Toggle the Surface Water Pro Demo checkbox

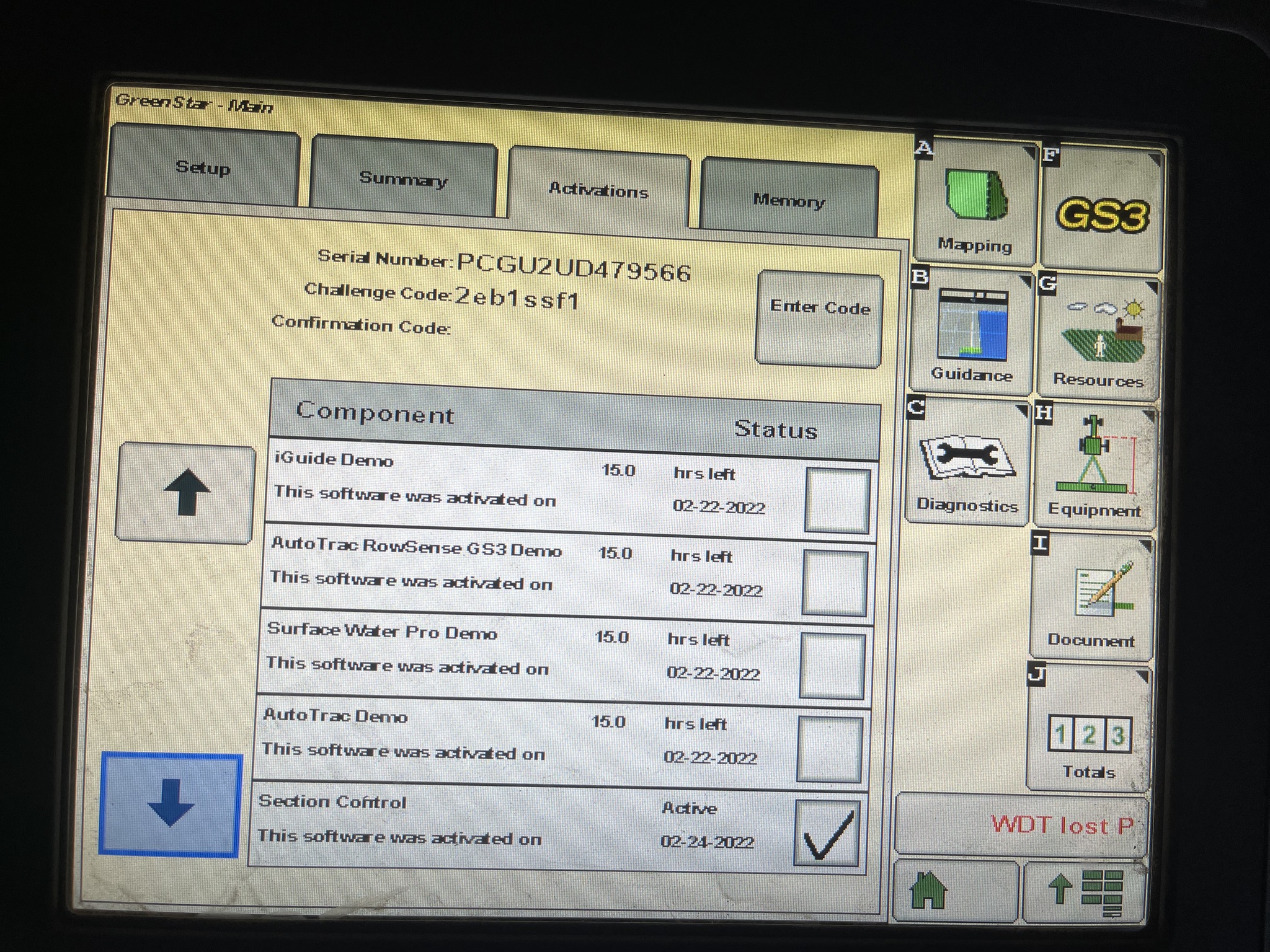(832, 666)
